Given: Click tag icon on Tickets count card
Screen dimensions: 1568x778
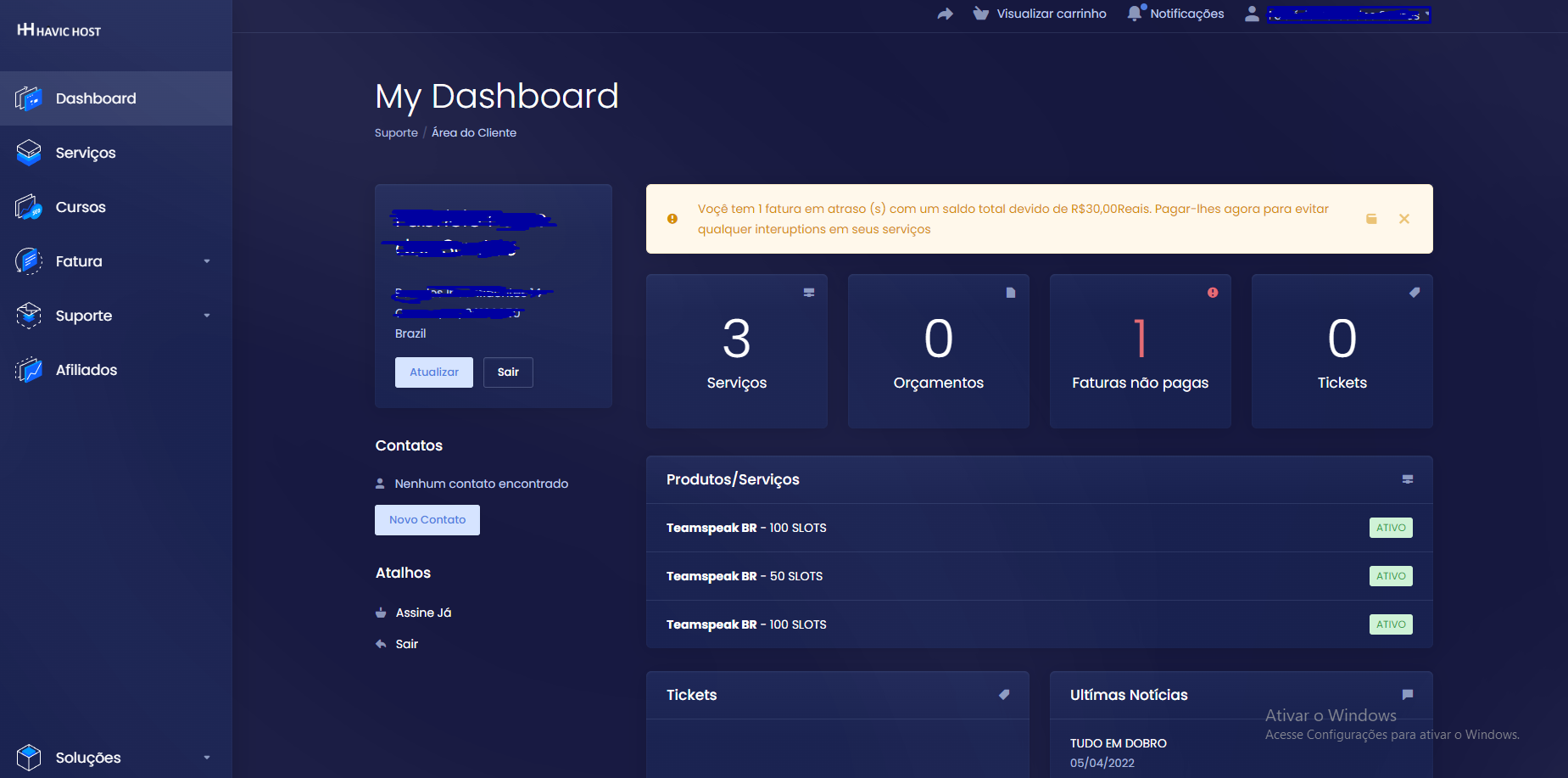Looking at the screenshot, I should (1415, 293).
